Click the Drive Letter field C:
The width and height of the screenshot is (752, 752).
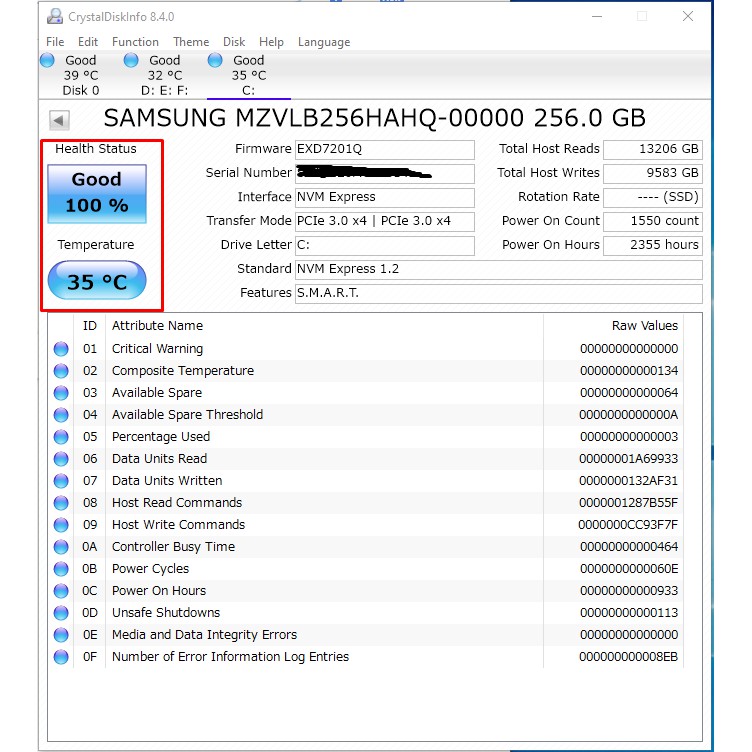385,245
